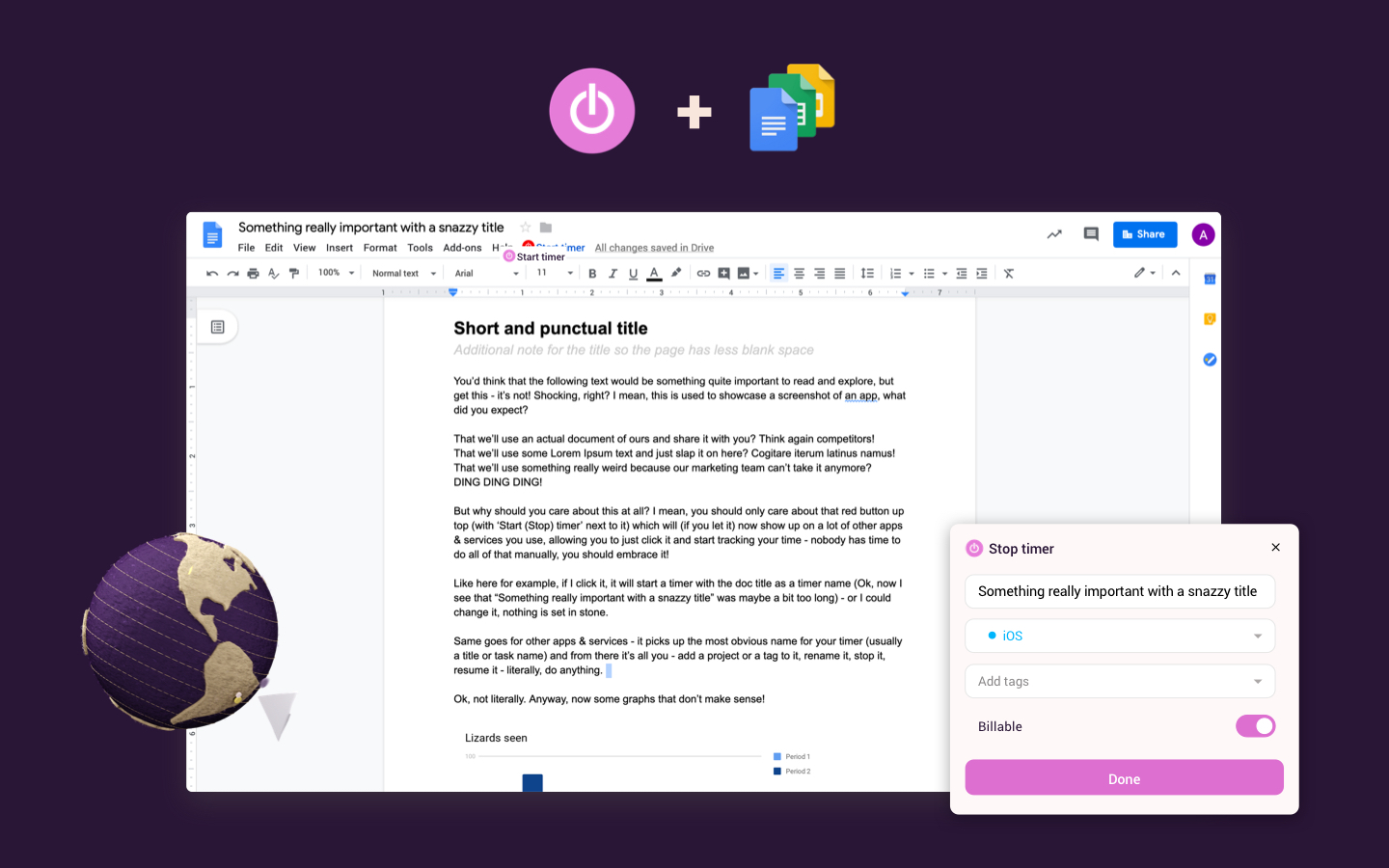Click the document title in the header
Viewport: 1389px width, 868px height.
click(x=371, y=228)
